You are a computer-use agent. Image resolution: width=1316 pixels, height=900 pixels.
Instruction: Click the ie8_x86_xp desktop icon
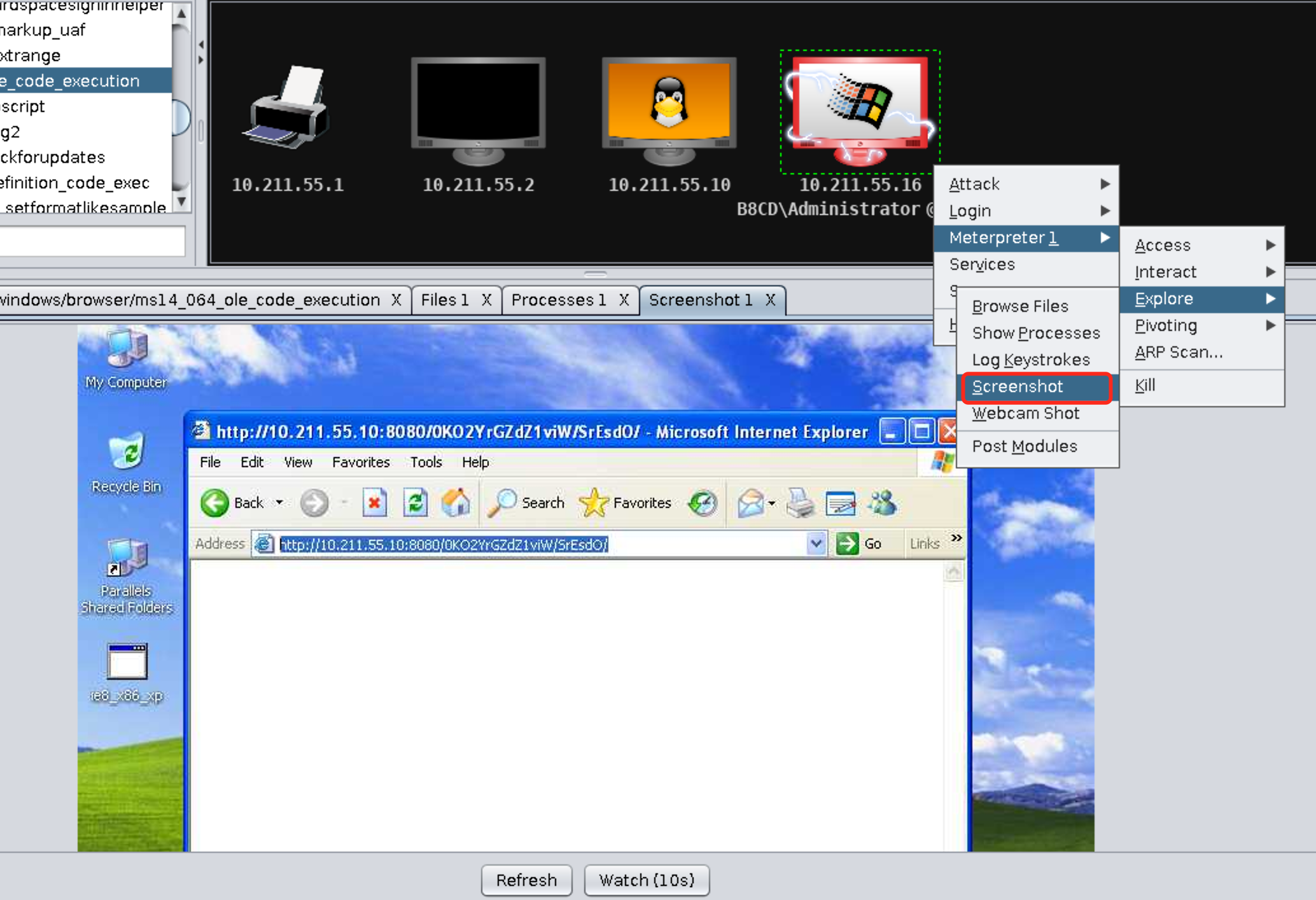(127, 673)
